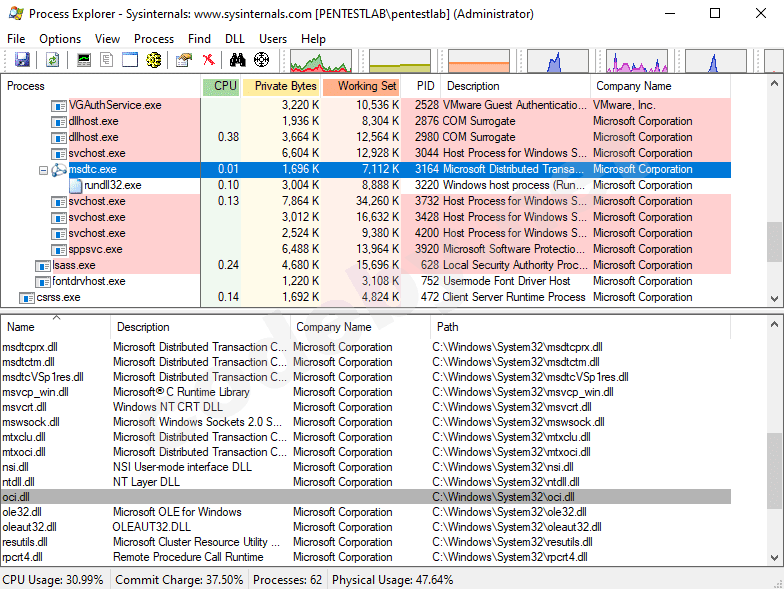
Task: Click the magenta network history graph
Action: pyautogui.click(x=637, y=61)
